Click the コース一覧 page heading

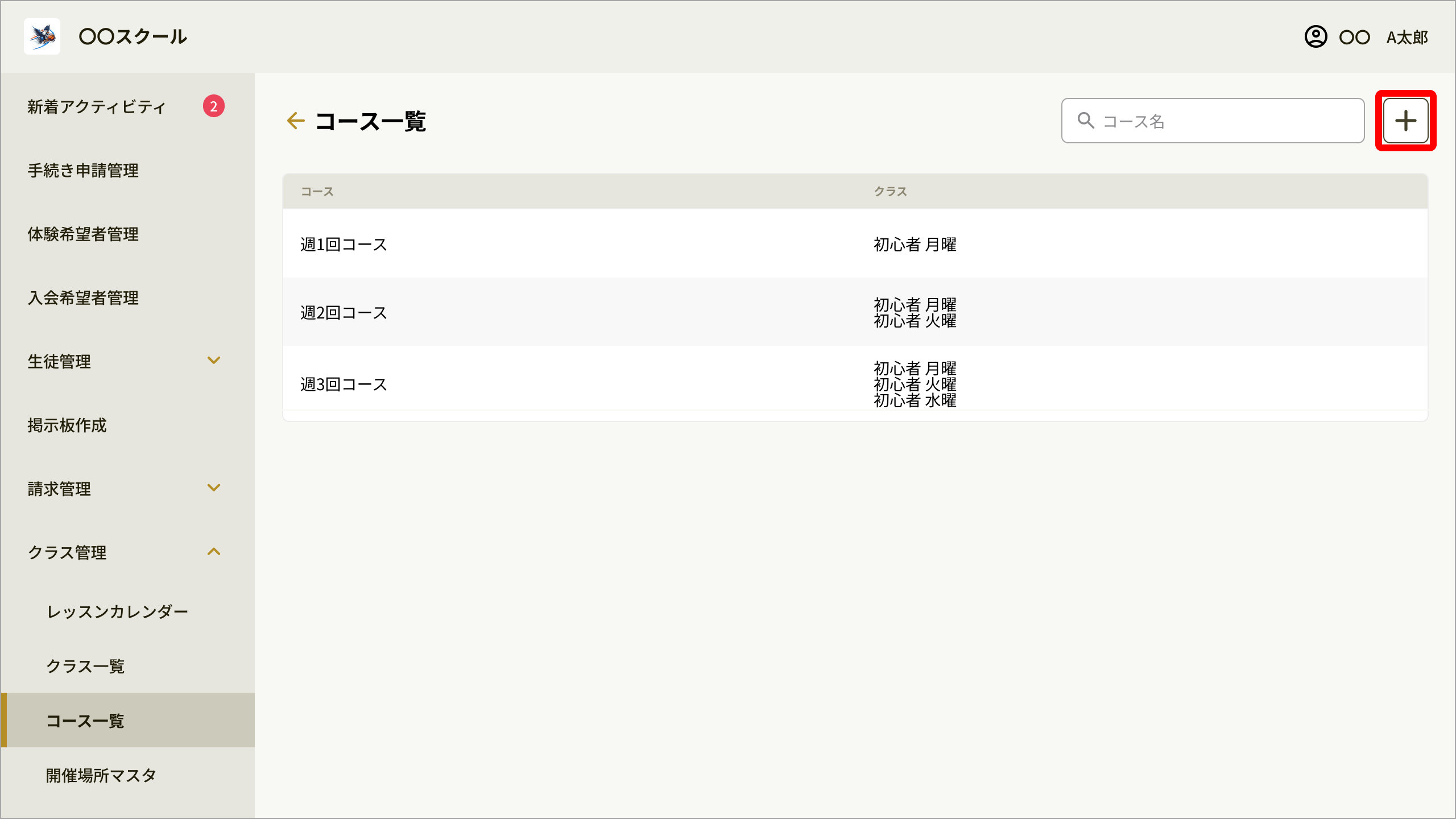pos(370,121)
